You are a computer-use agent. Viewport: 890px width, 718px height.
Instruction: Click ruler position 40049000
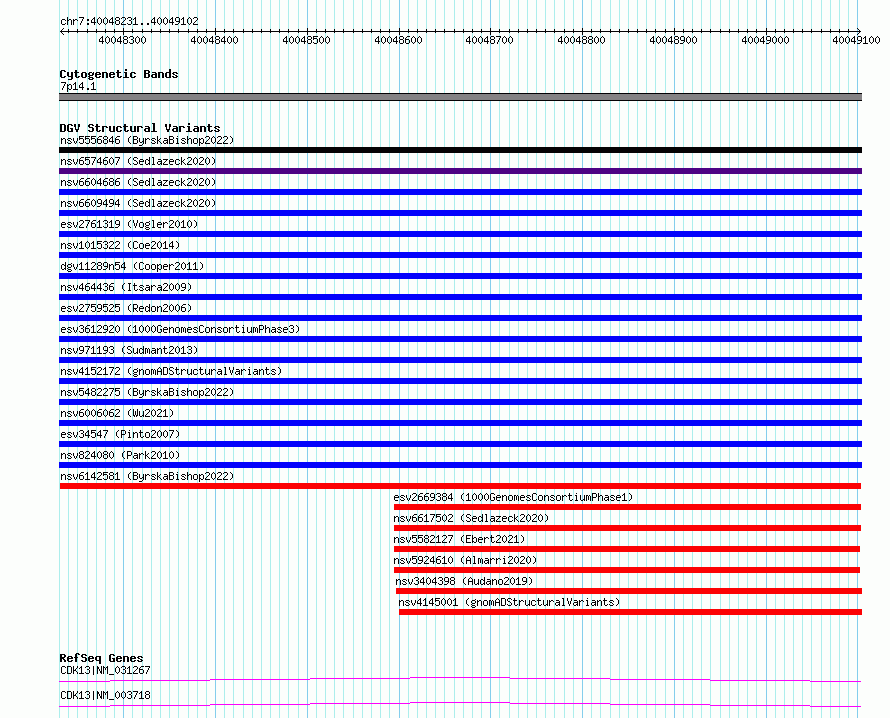coord(765,40)
